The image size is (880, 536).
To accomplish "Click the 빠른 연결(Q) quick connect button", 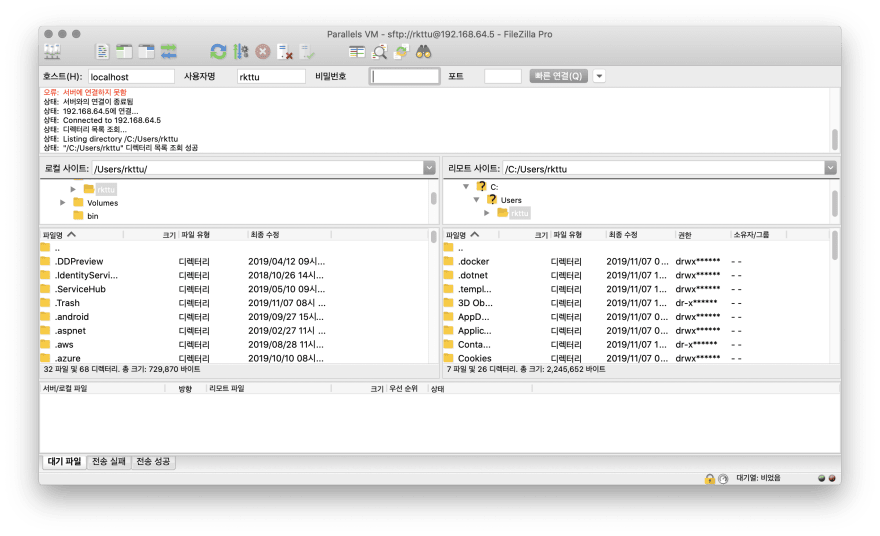I will pos(558,76).
